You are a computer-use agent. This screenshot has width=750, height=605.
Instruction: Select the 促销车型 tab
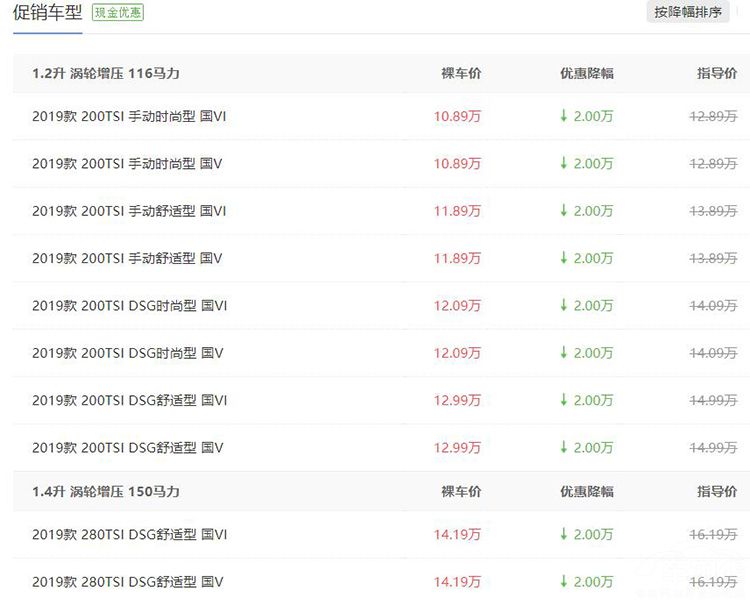47,13
